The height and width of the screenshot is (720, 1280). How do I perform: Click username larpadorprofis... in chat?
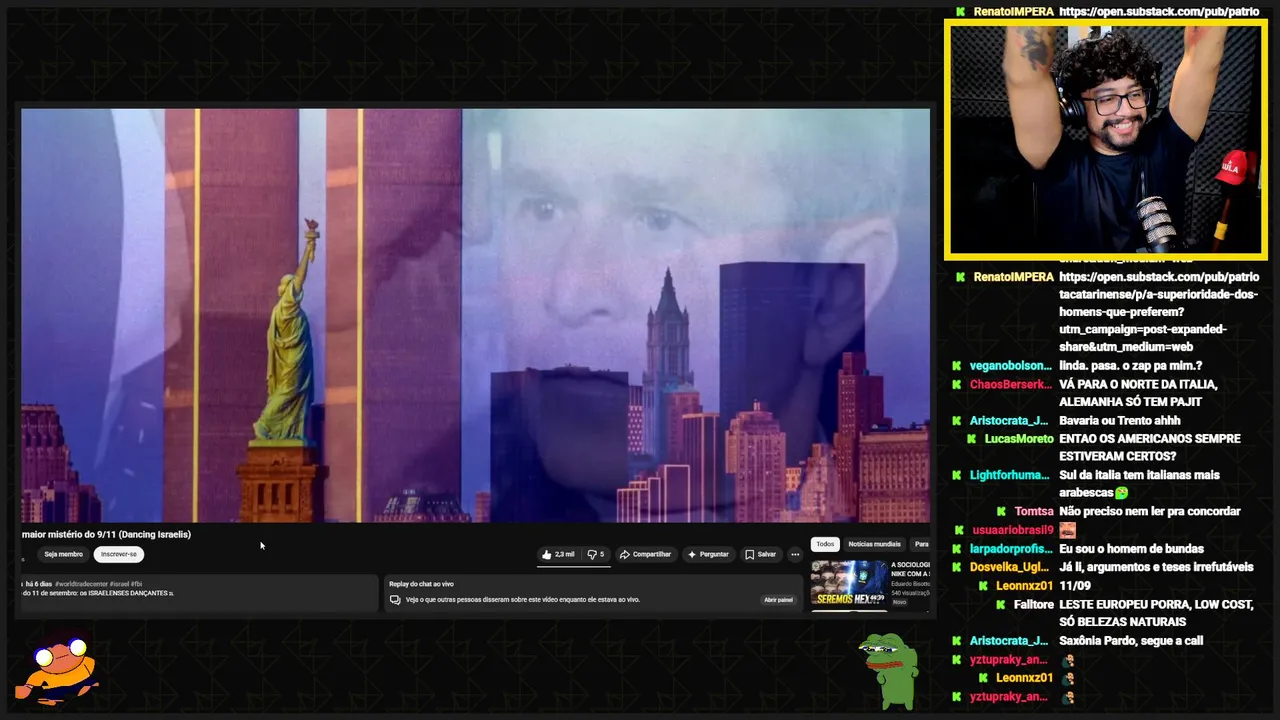pos(1010,549)
